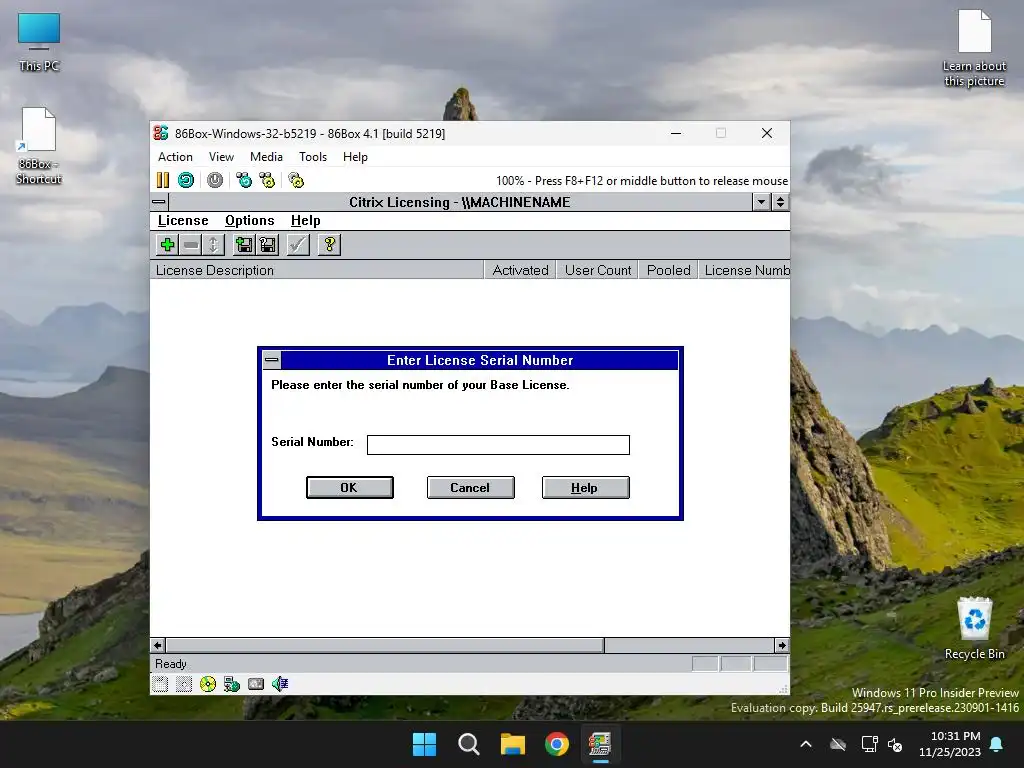Click the diskette with question mark icon
Screen dimensions: 1024x768
point(268,245)
